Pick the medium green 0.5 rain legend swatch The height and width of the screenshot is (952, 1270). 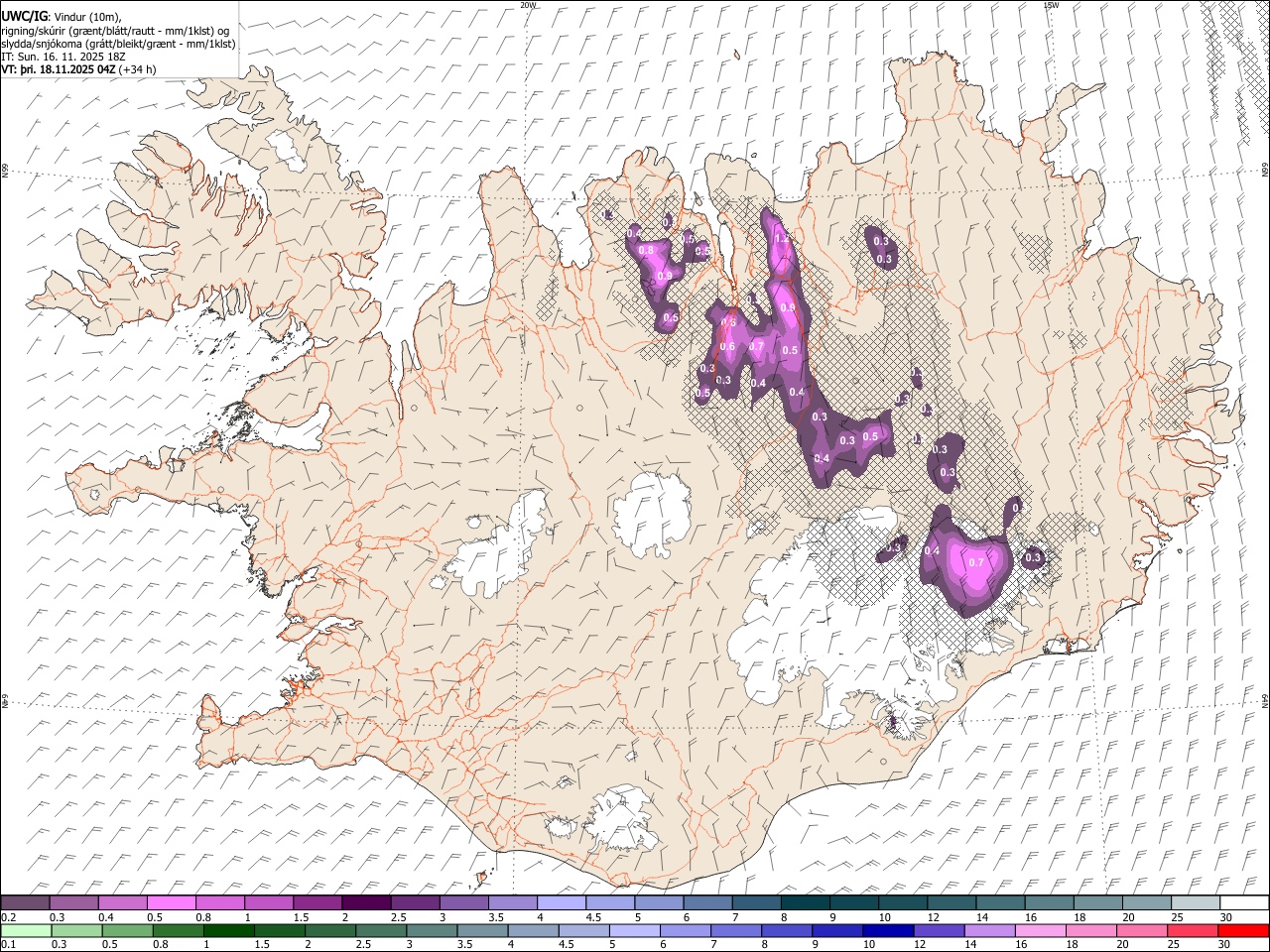click(126, 931)
